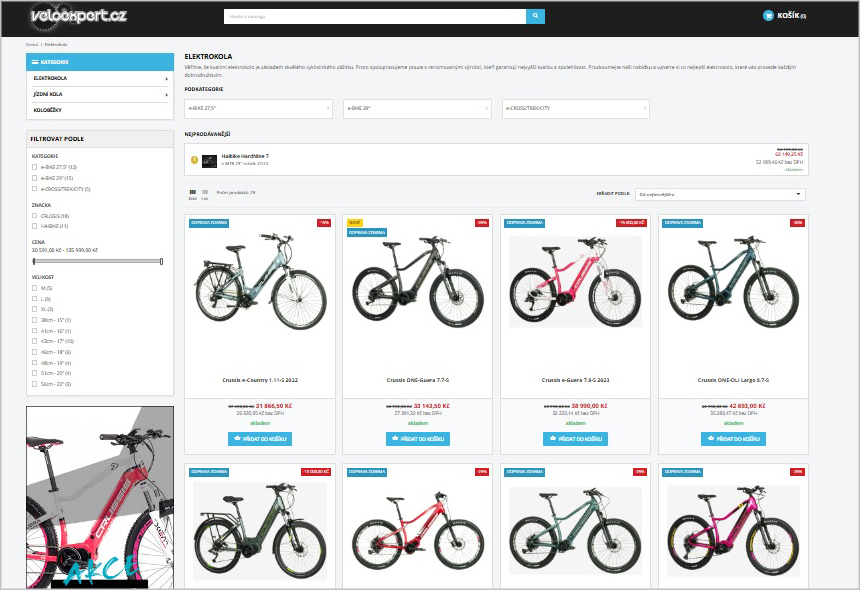Click the 33 143,50 Kč price
The width and height of the screenshot is (860, 590).
pyautogui.click(x=432, y=406)
